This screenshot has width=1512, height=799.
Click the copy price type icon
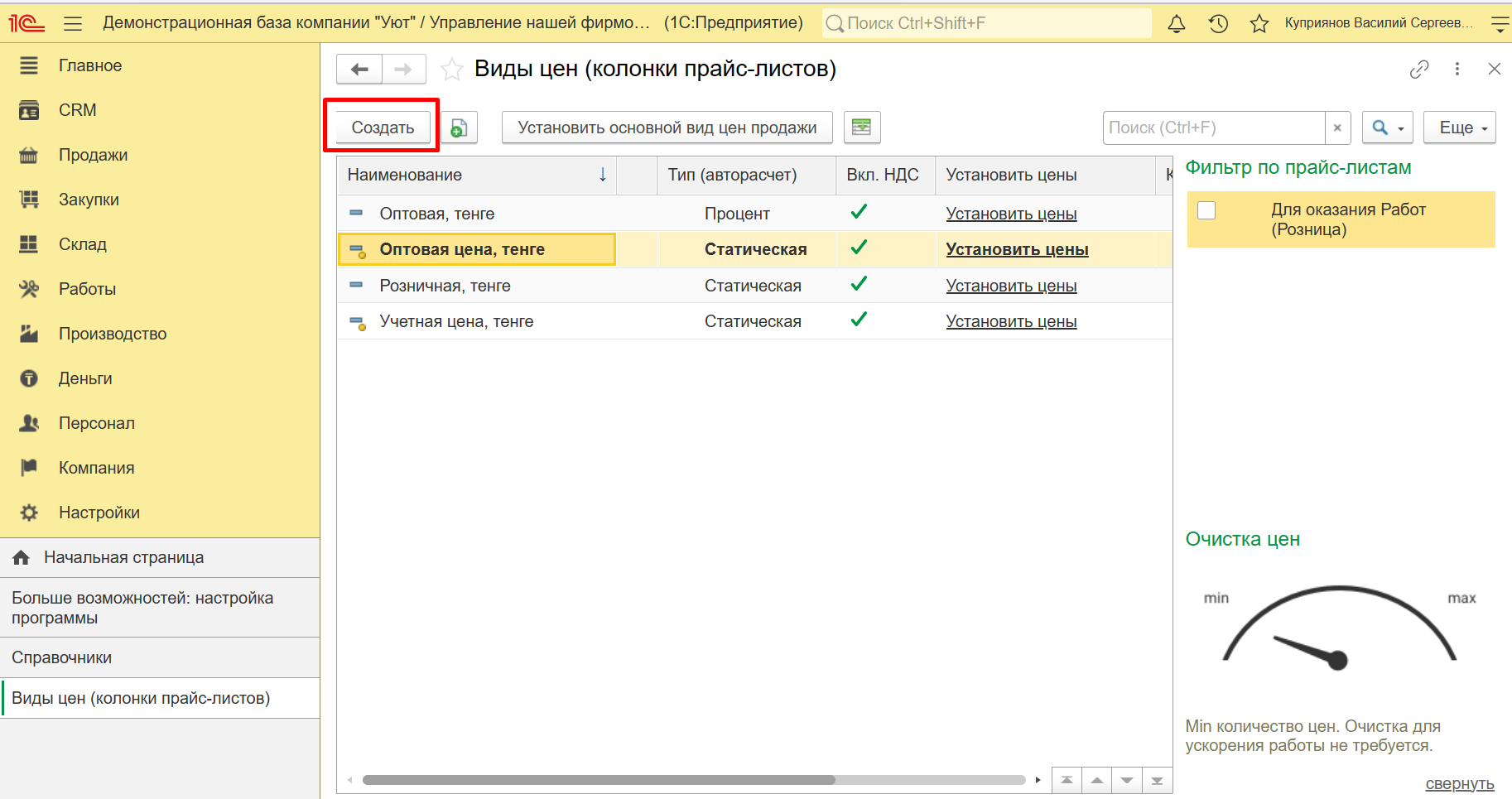[459, 128]
